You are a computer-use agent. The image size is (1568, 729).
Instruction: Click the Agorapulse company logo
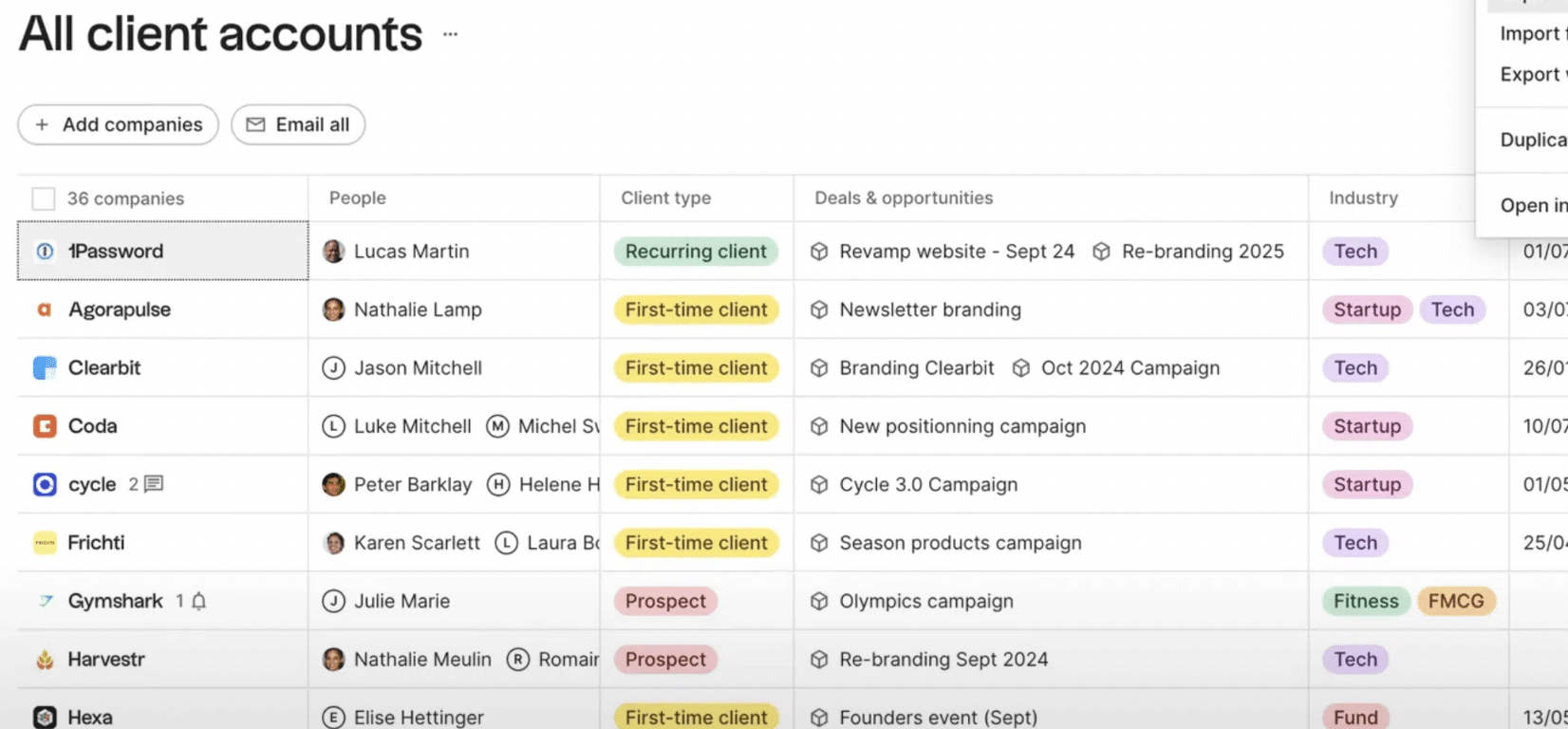click(45, 309)
